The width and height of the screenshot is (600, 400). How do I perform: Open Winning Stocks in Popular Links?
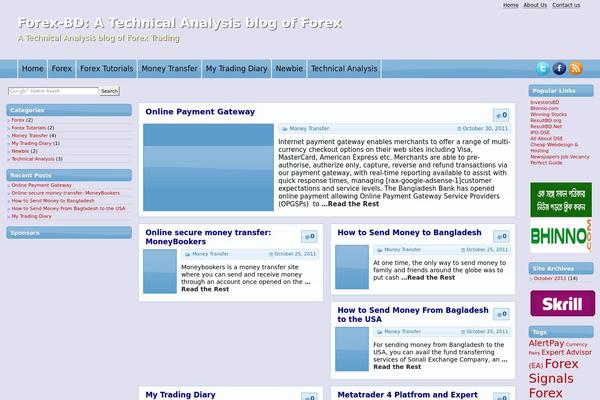coord(548,114)
